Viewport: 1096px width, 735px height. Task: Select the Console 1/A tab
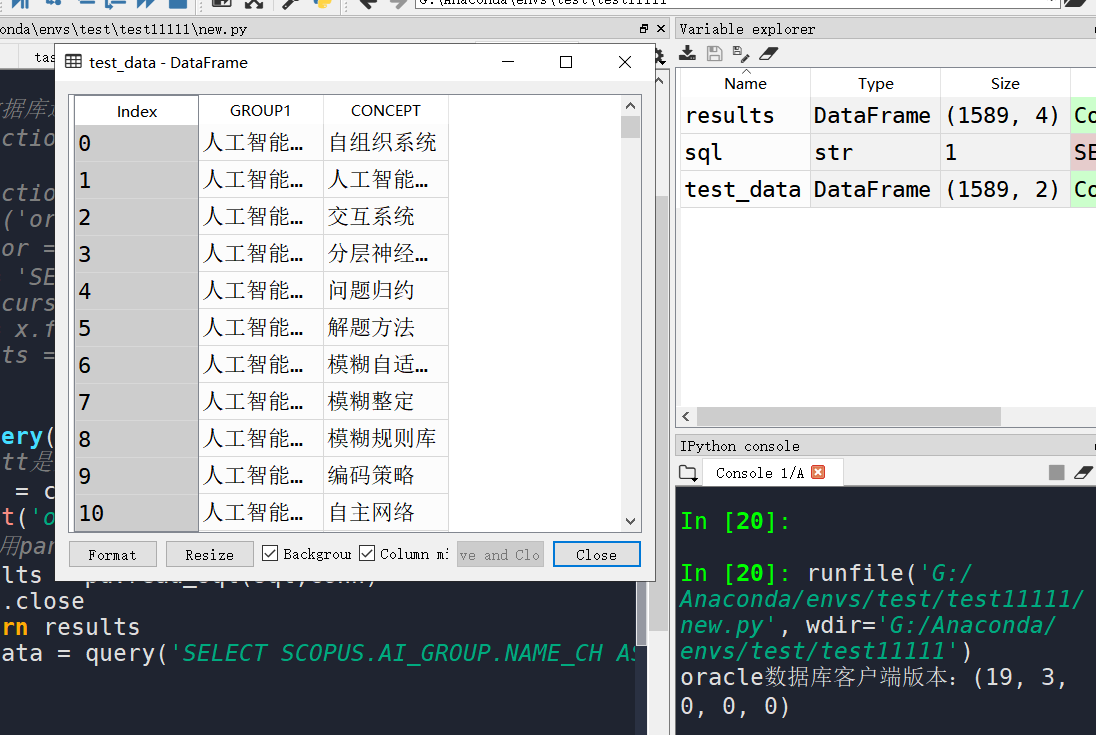pyautogui.click(x=758, y=473)
